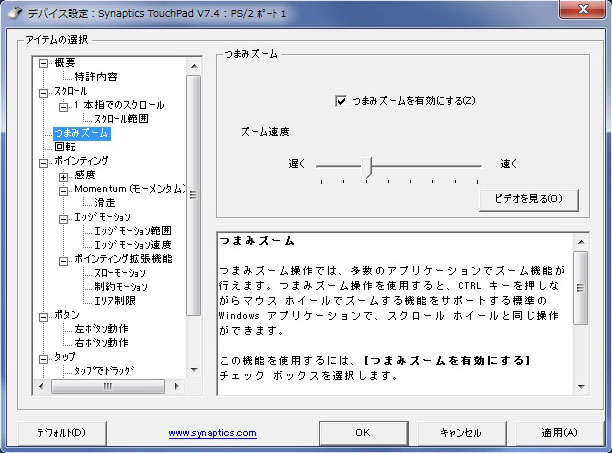Screen dimensions: 612x453
Task: Collapse the エッジモーション node
Action: tap(63, 219)
